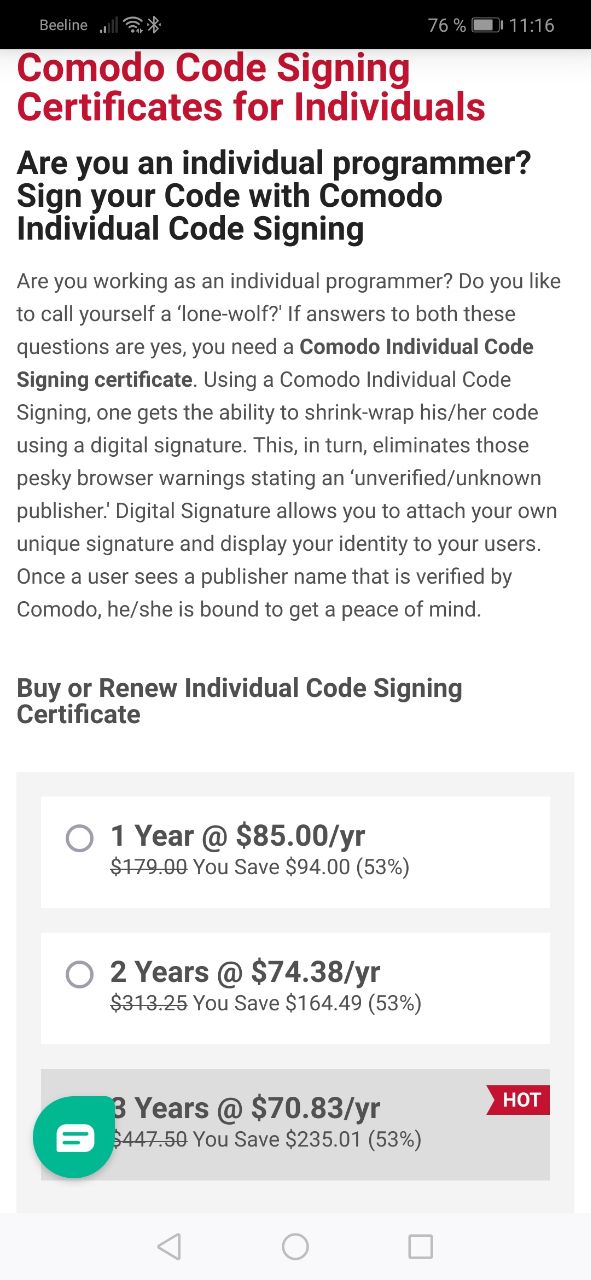
Task: Click the red Comodo Code Signing title
Action: click(251, 86)
